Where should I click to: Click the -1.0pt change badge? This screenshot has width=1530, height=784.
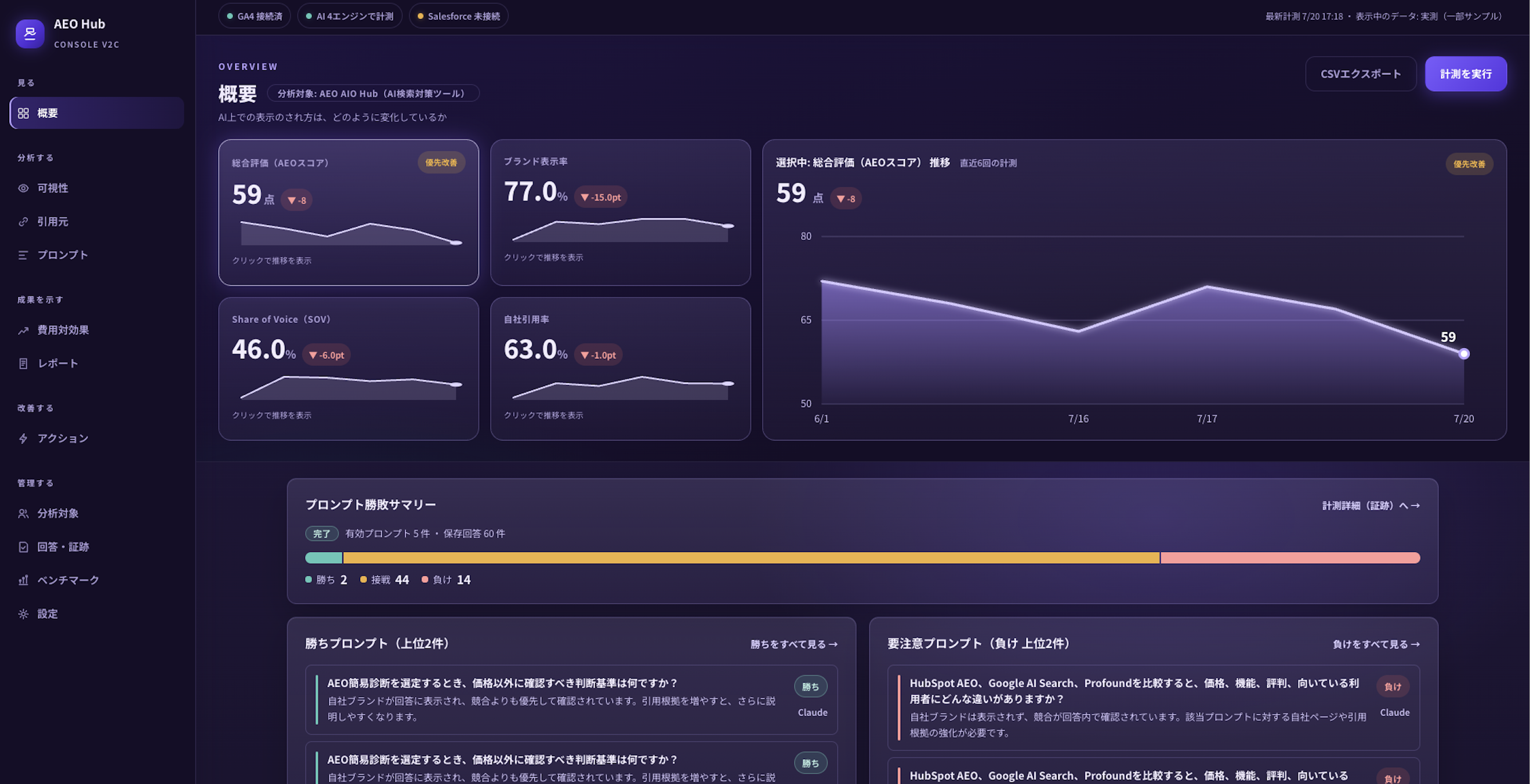[x=598, y=355]
